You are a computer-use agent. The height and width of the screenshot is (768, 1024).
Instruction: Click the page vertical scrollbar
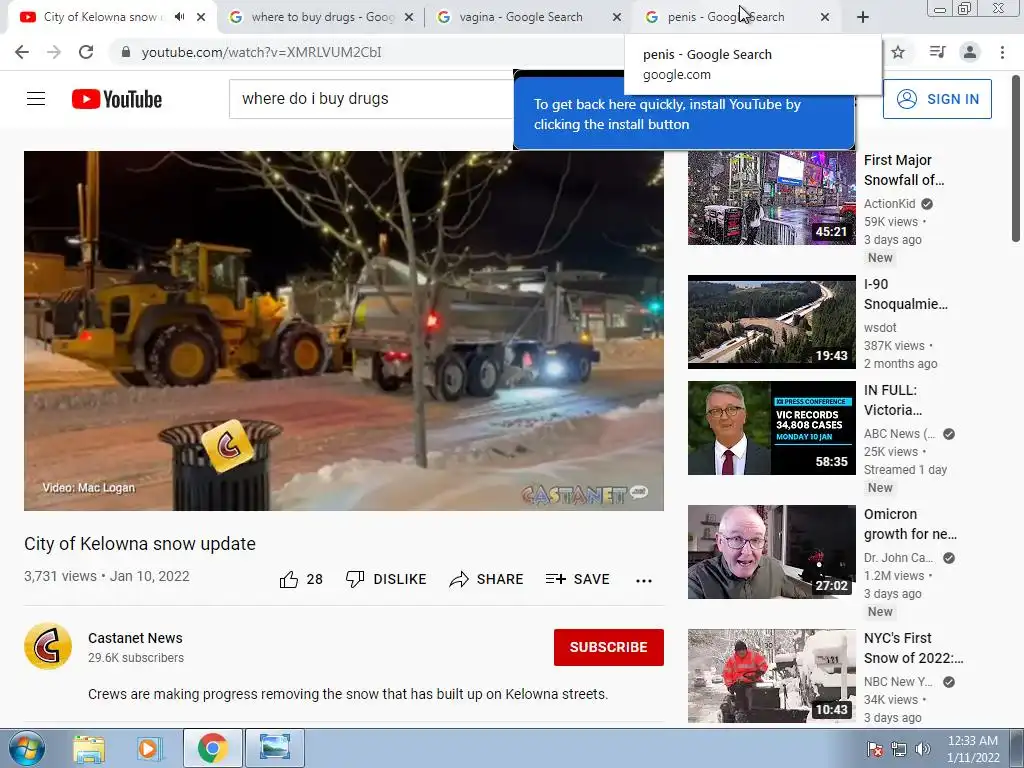click(x=1017, y=160)
